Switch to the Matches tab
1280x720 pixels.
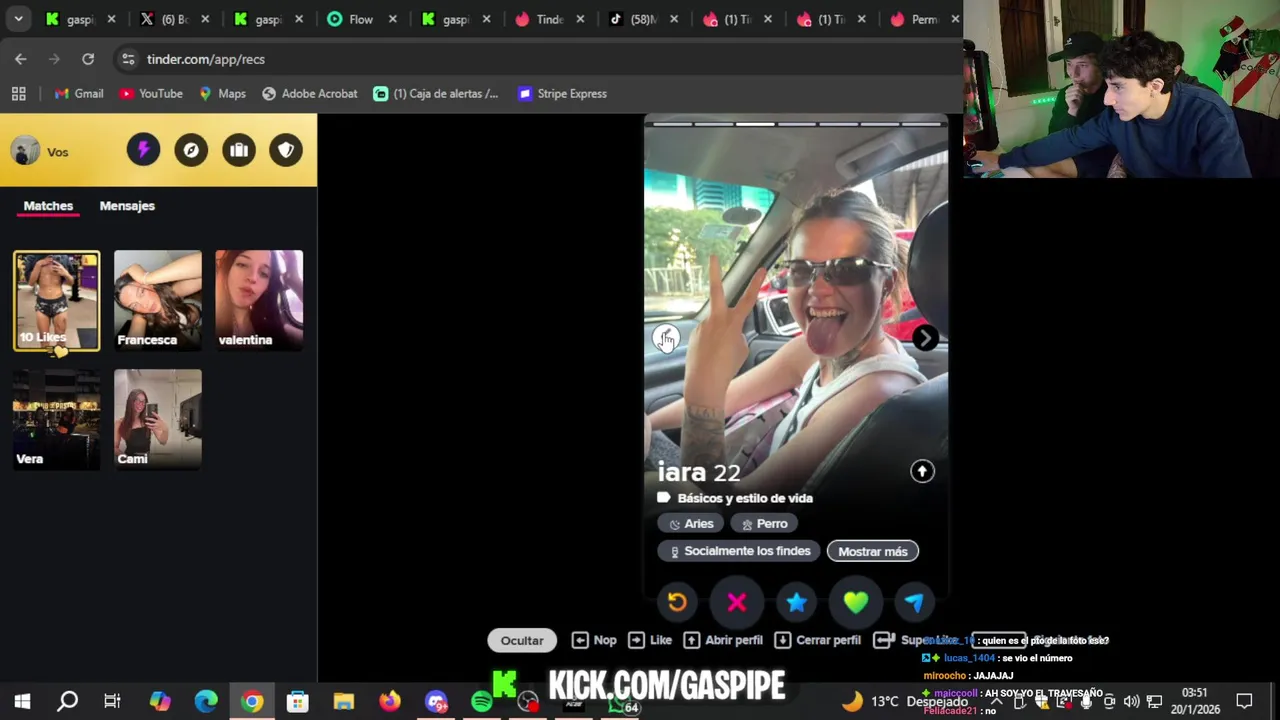[48, 206]
